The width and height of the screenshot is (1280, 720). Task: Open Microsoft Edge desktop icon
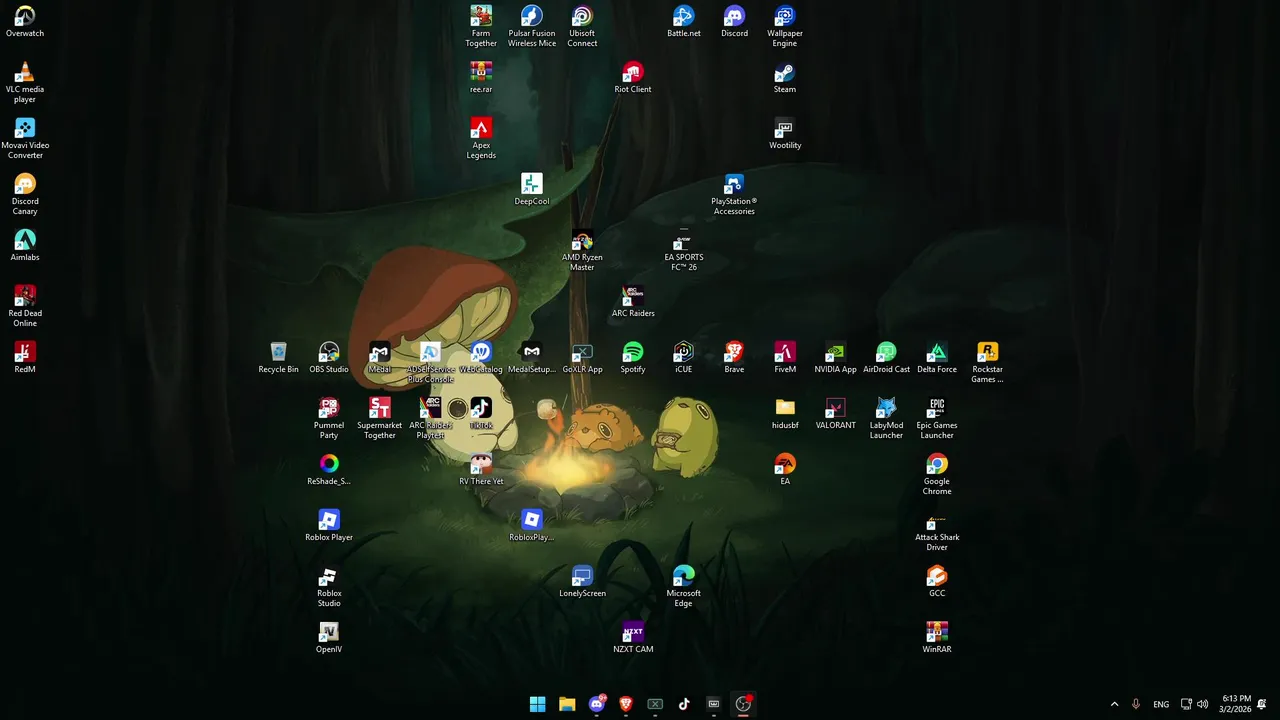(x=684, y=586)
